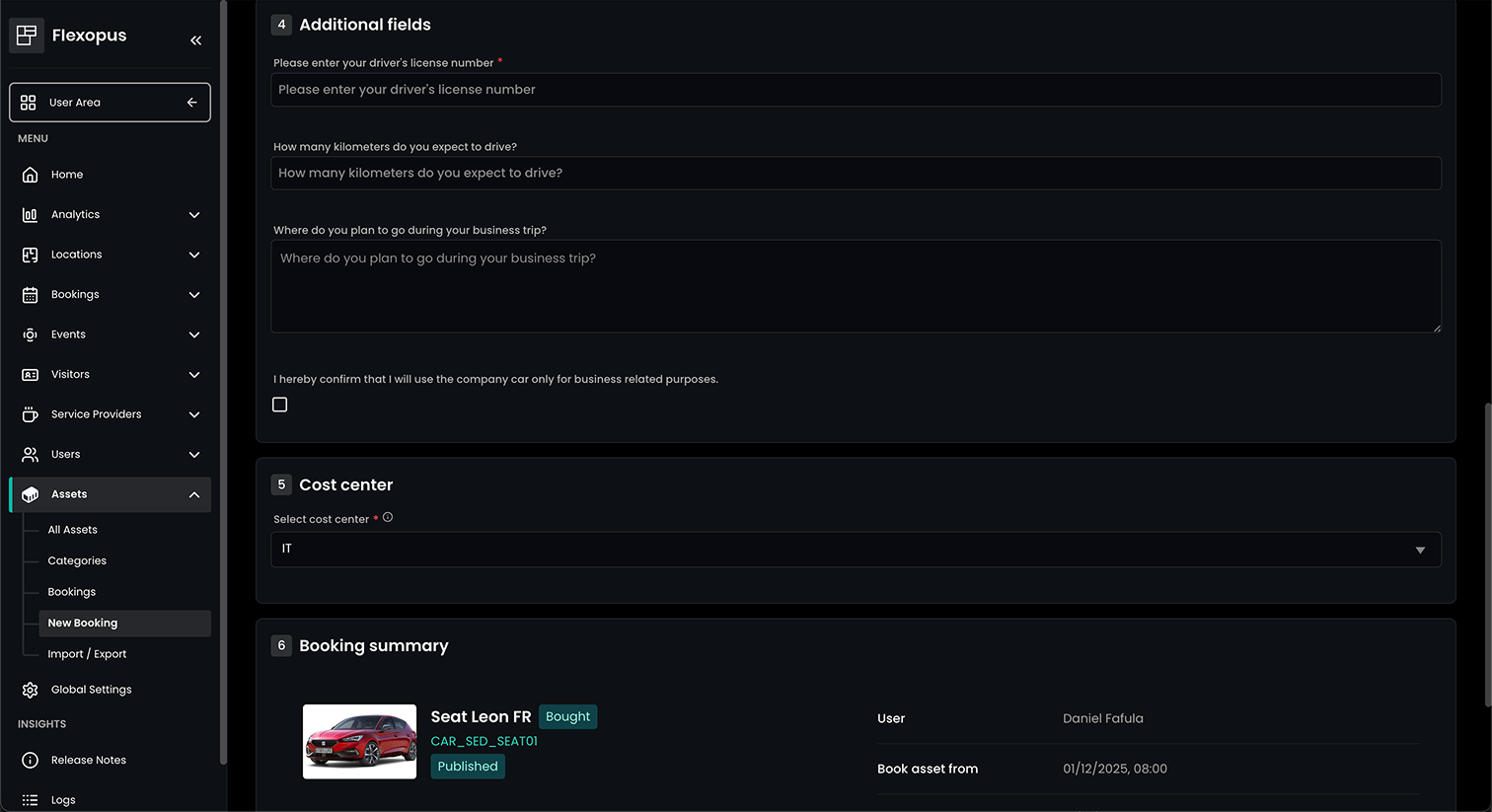
Task: Open the Categories submenu item
Action: tap(77, 560)
